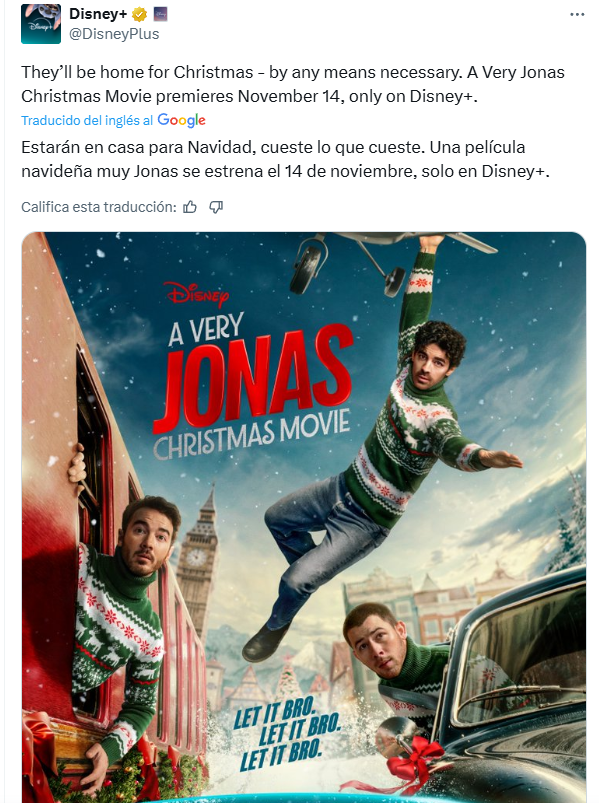Click the small affiliate badge beside verified checkmark
Screen dimensions: 599x803
(x=160, y=14)
